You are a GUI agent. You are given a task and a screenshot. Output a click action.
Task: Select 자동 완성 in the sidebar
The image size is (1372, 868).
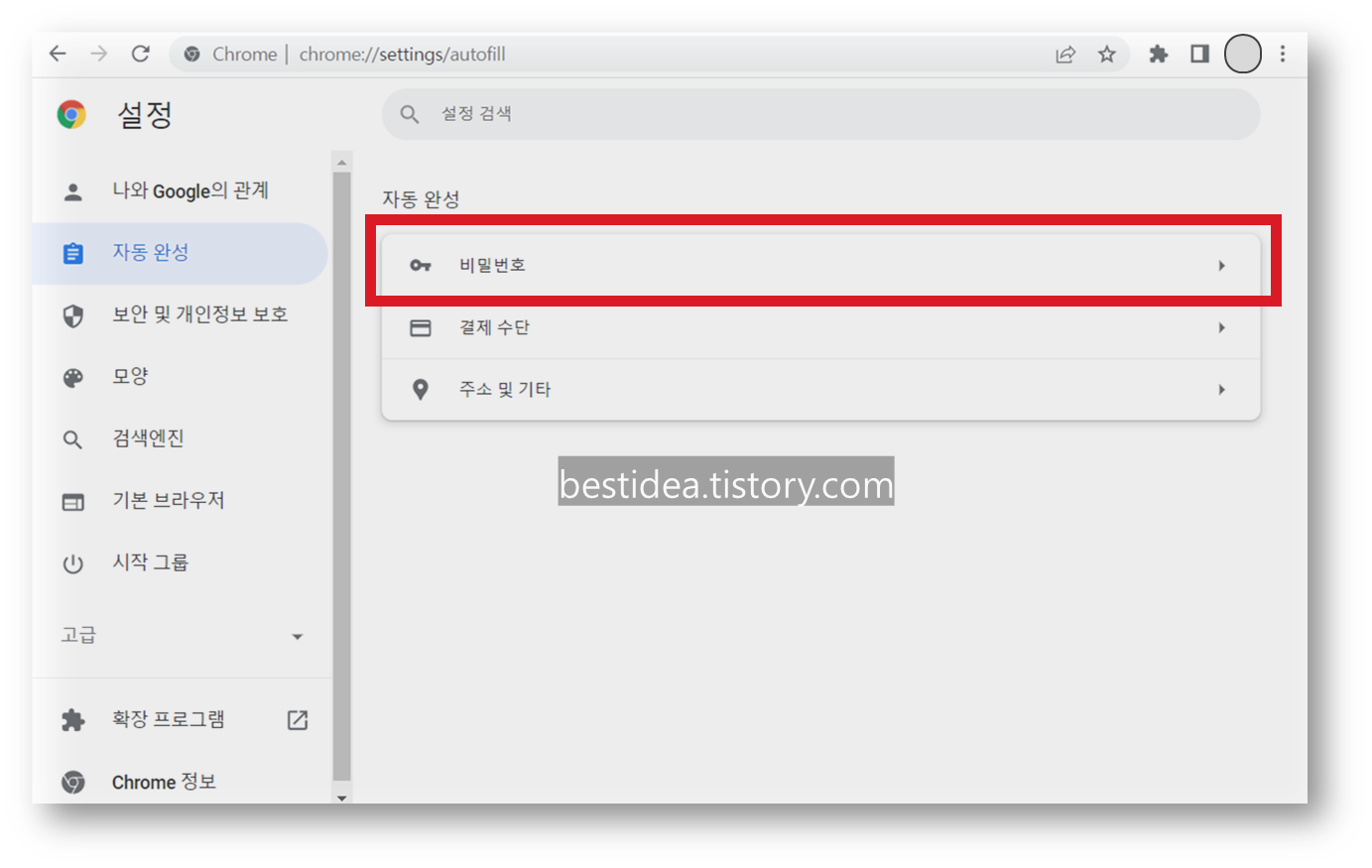click(x=180, y=254)
